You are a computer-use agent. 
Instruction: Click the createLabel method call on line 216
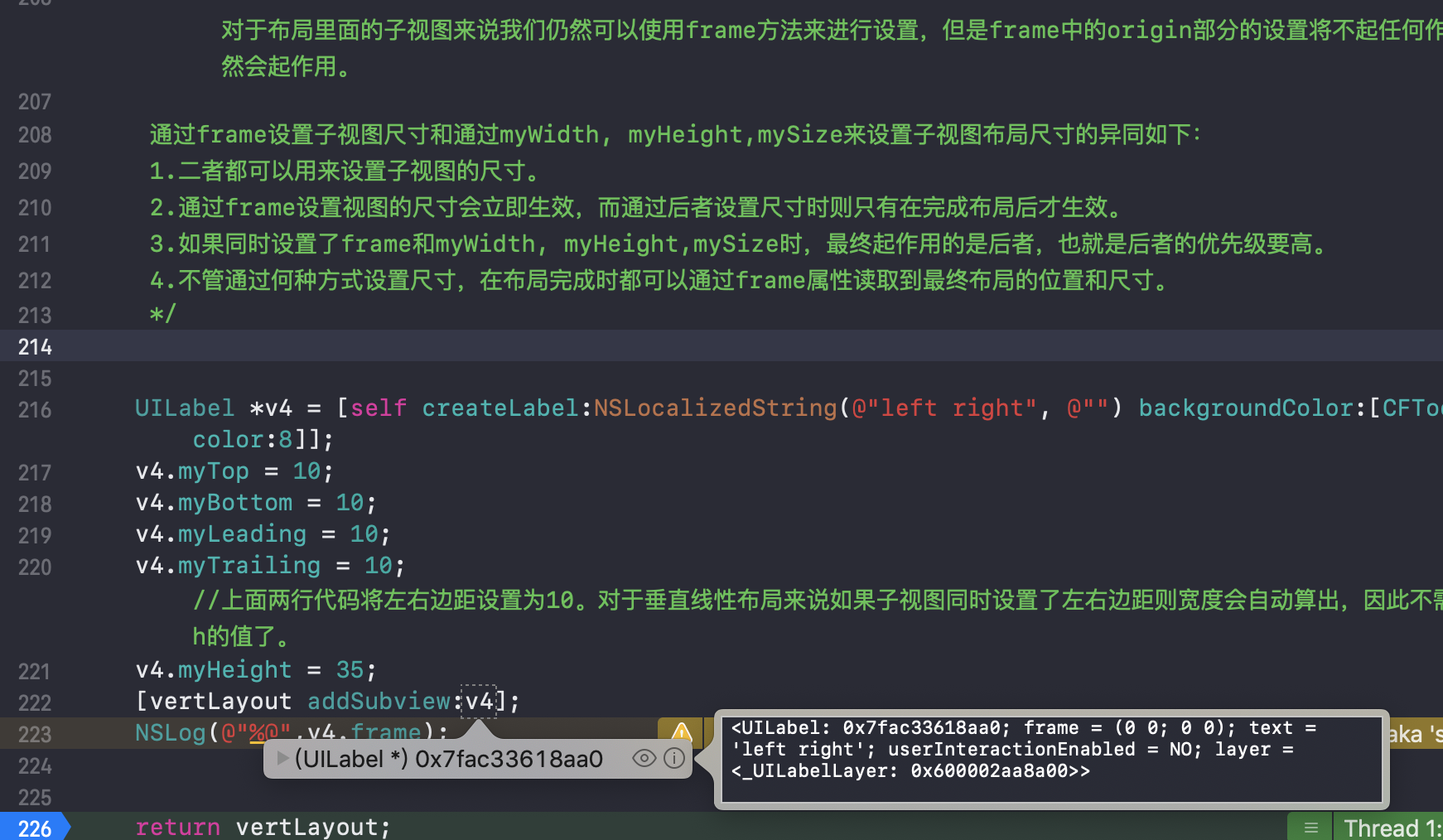pyautogui.click(x=499, y=408)
